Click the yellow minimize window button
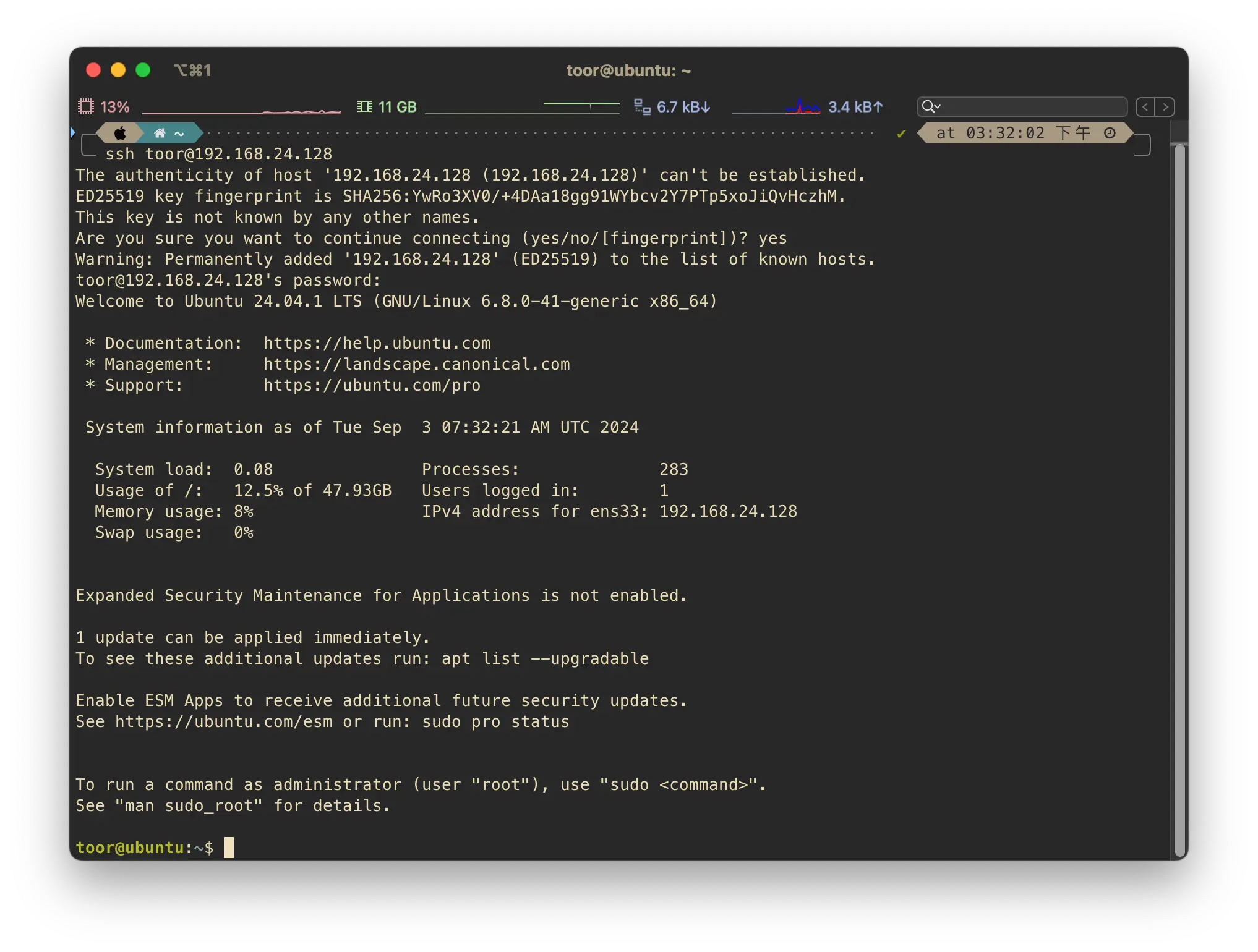 118,70
